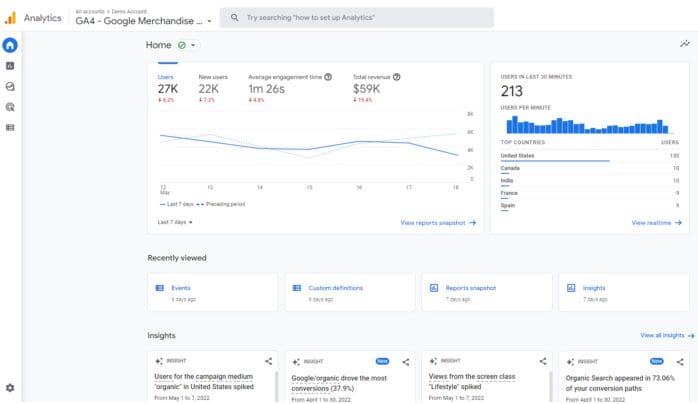Select the New users metric tab
Viewport: 698px width, 404px height.
[213, 89]
